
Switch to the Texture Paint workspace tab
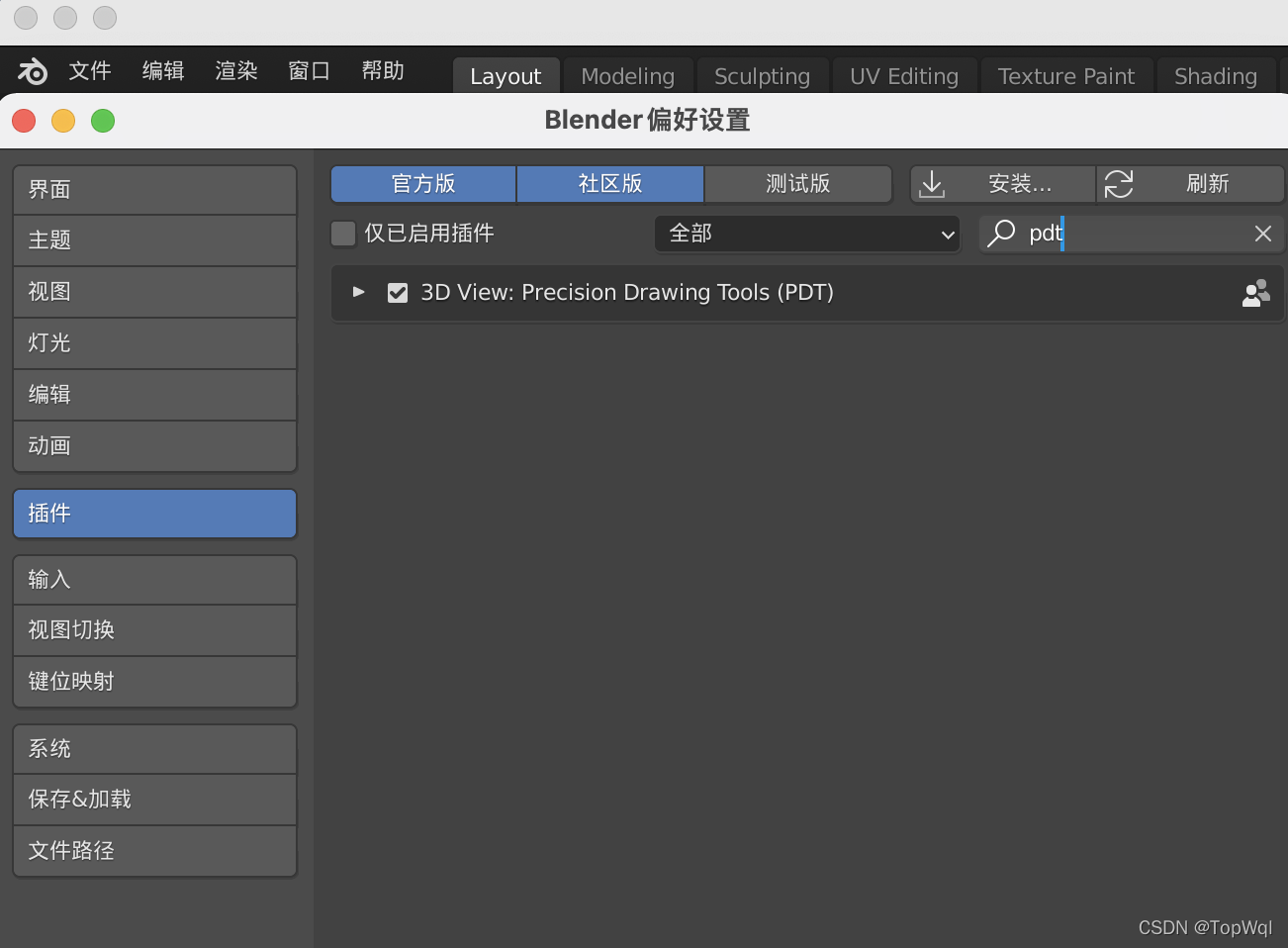pyautogui.click(x=1066, y=76)
